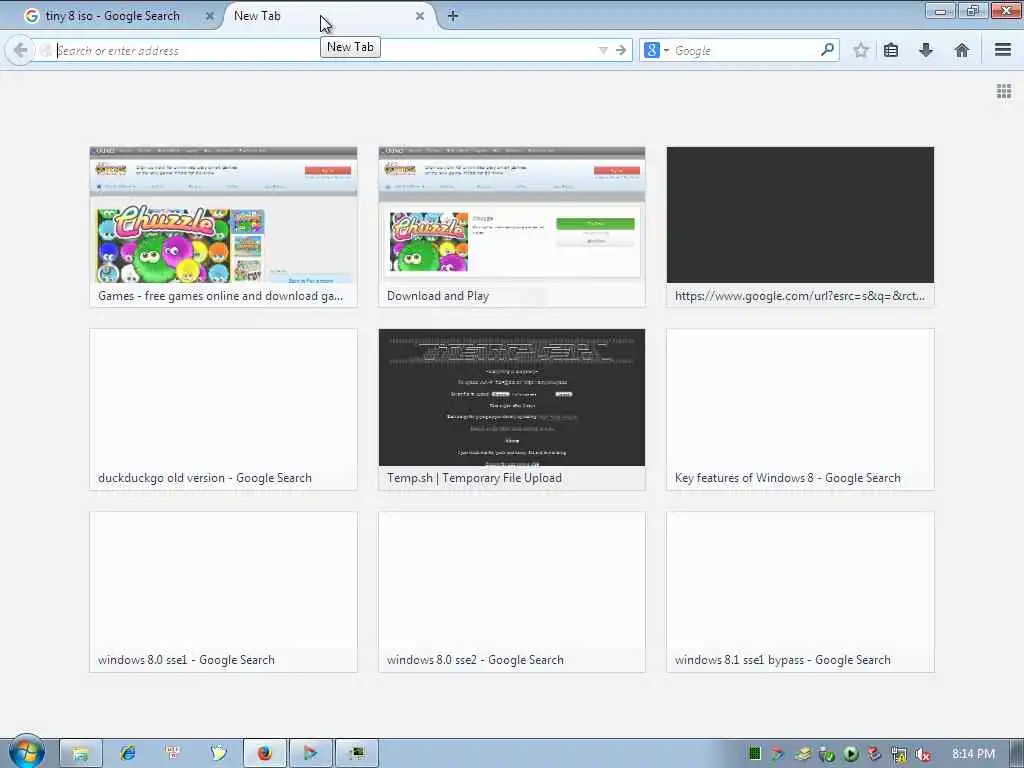
Task: Open the bookmarks list icon
Action: (891, 50)
